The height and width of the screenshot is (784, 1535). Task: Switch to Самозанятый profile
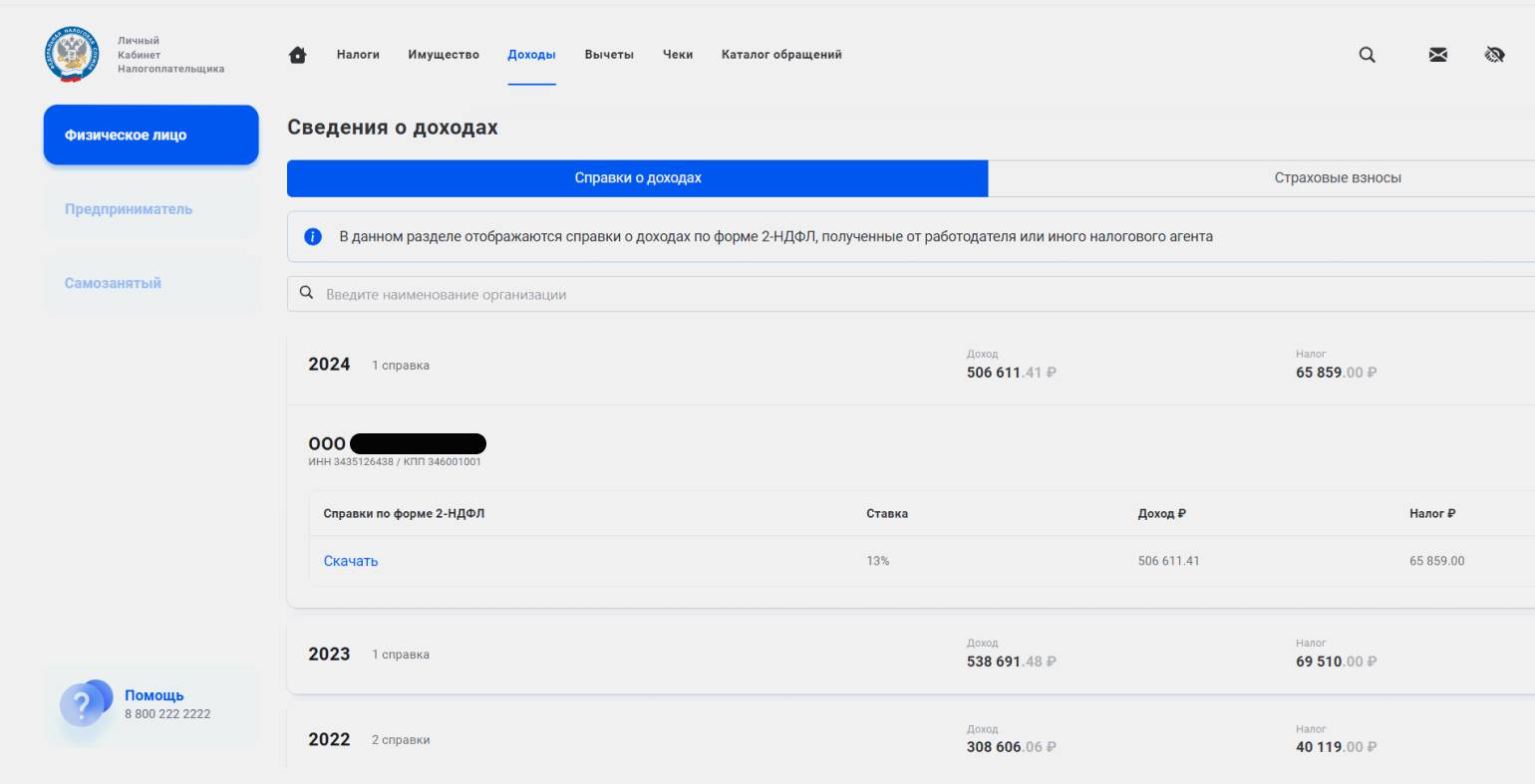click(151, 283)
